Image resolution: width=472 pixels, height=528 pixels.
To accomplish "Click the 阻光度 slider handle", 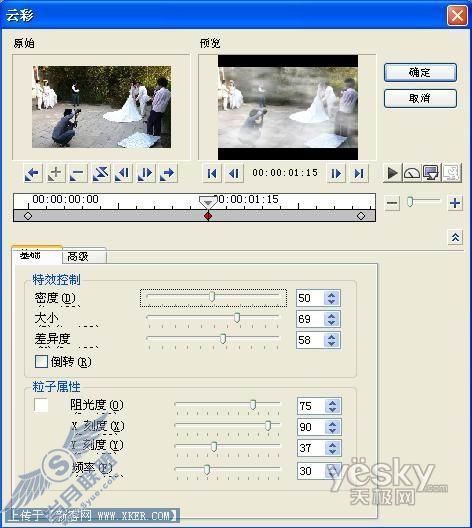I will point(253,405).
